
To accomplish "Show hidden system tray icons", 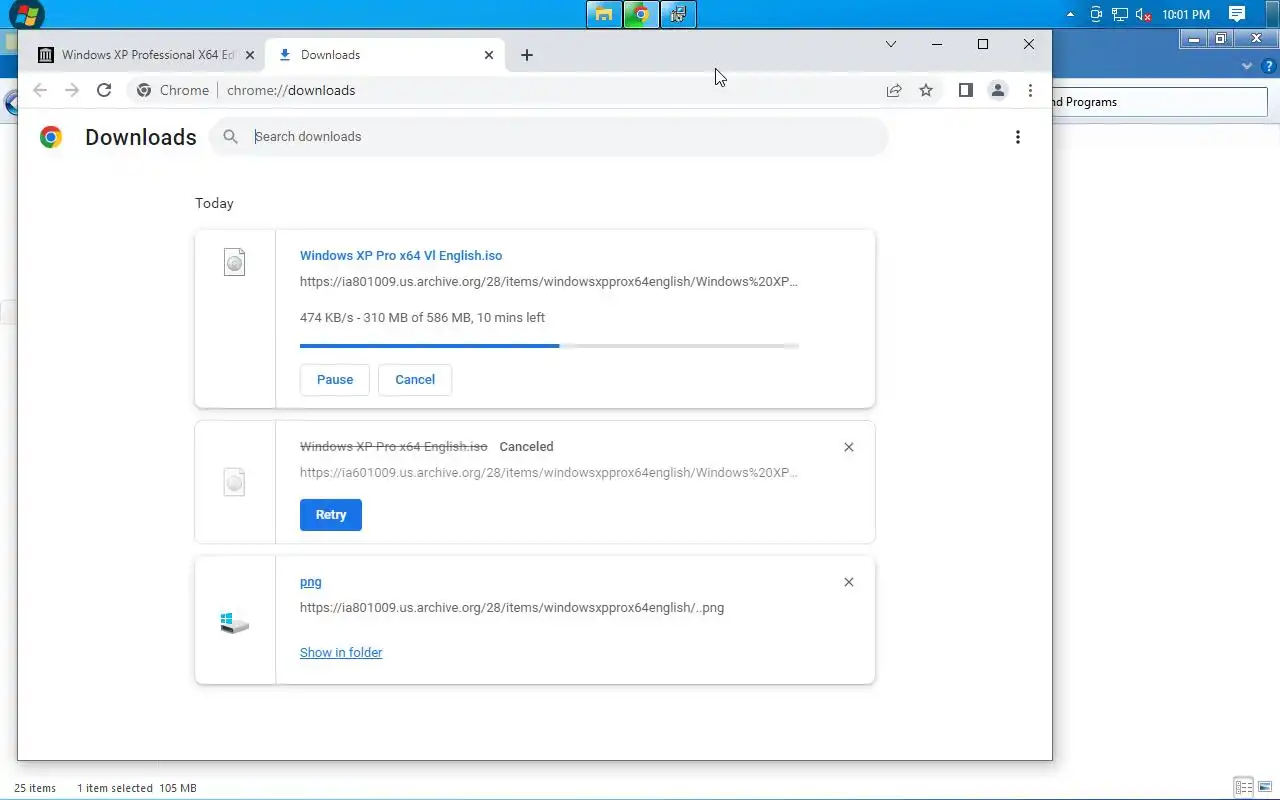I will coord(1071,15).
